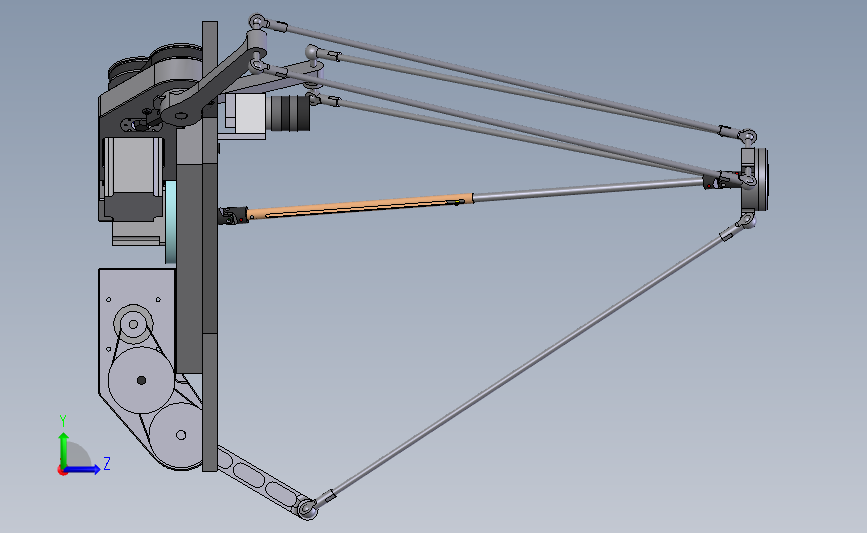Image resolution: width=867 pixels, height=533 pixels.
Task: Select the black ribbed bellows coupling near the top
Action: (289, 113)
